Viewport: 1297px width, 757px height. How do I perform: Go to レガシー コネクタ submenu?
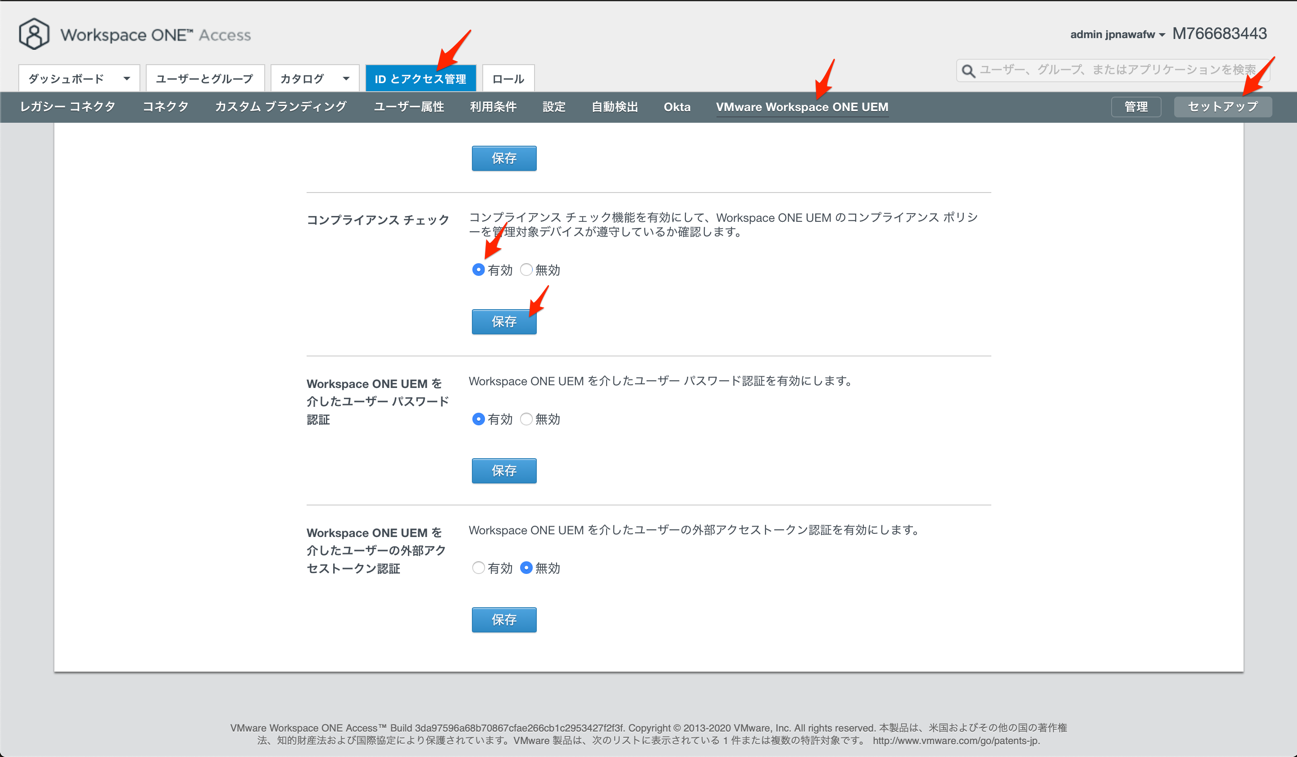pos(68,107)
